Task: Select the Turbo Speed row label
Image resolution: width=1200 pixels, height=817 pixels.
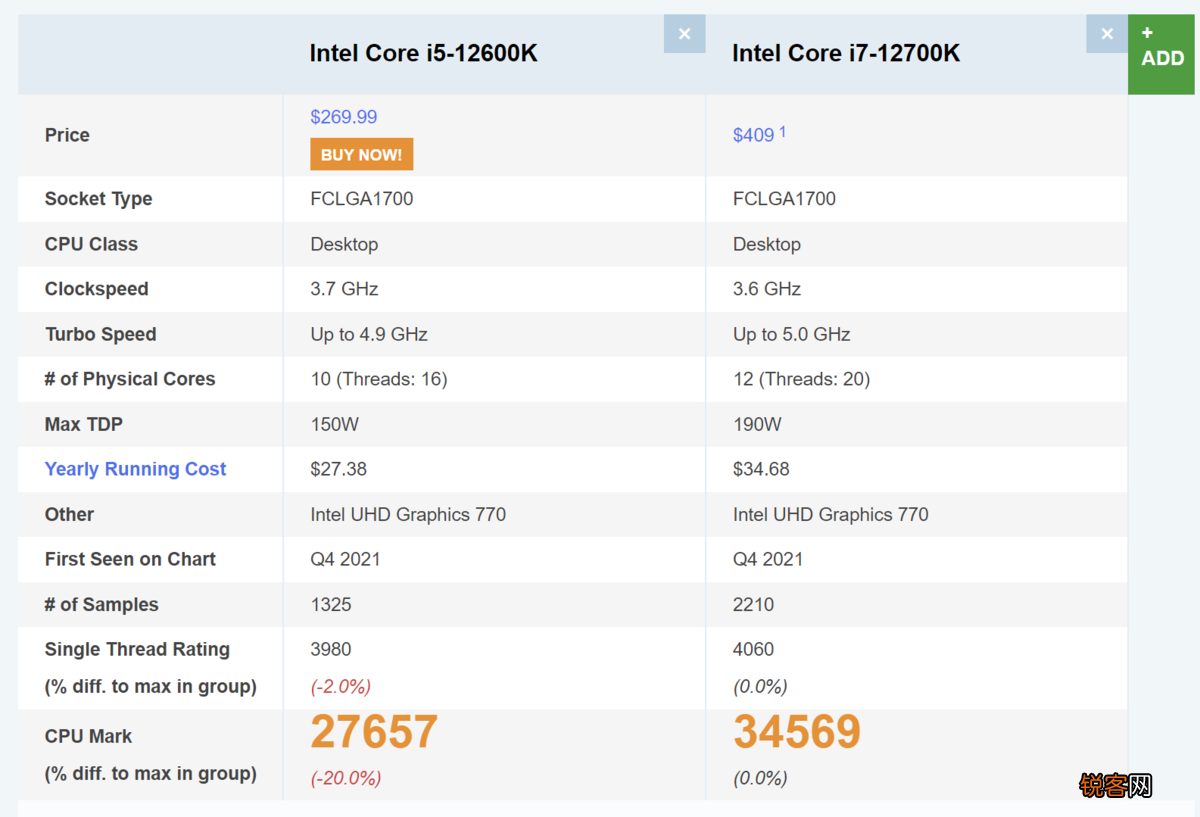Action: click(x=100, y=334)
